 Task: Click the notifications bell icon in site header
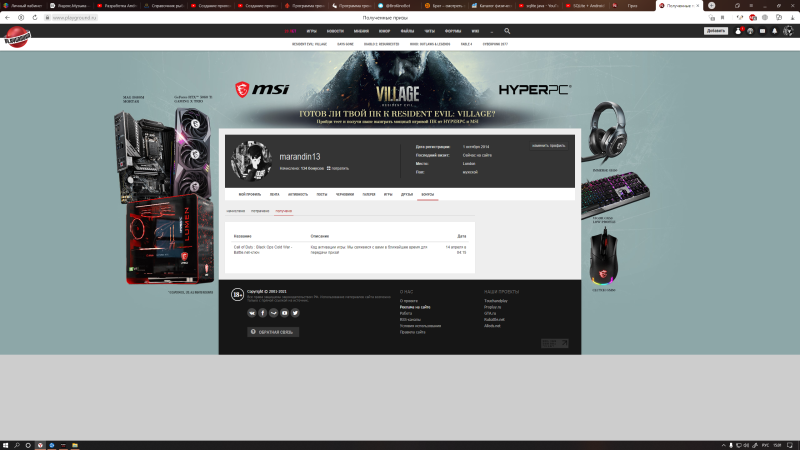pyautogui.click(x=774, y=31)
